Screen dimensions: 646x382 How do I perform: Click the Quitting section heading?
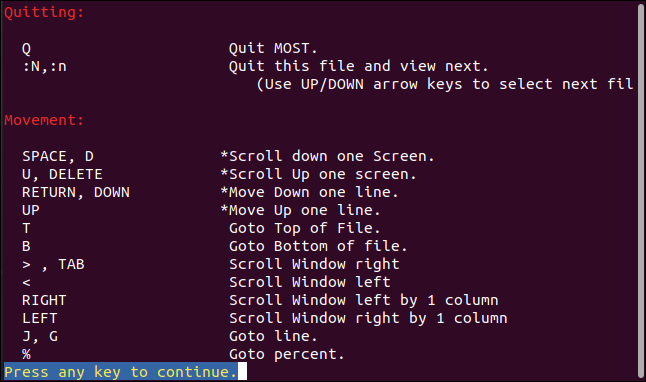[44, 13]
